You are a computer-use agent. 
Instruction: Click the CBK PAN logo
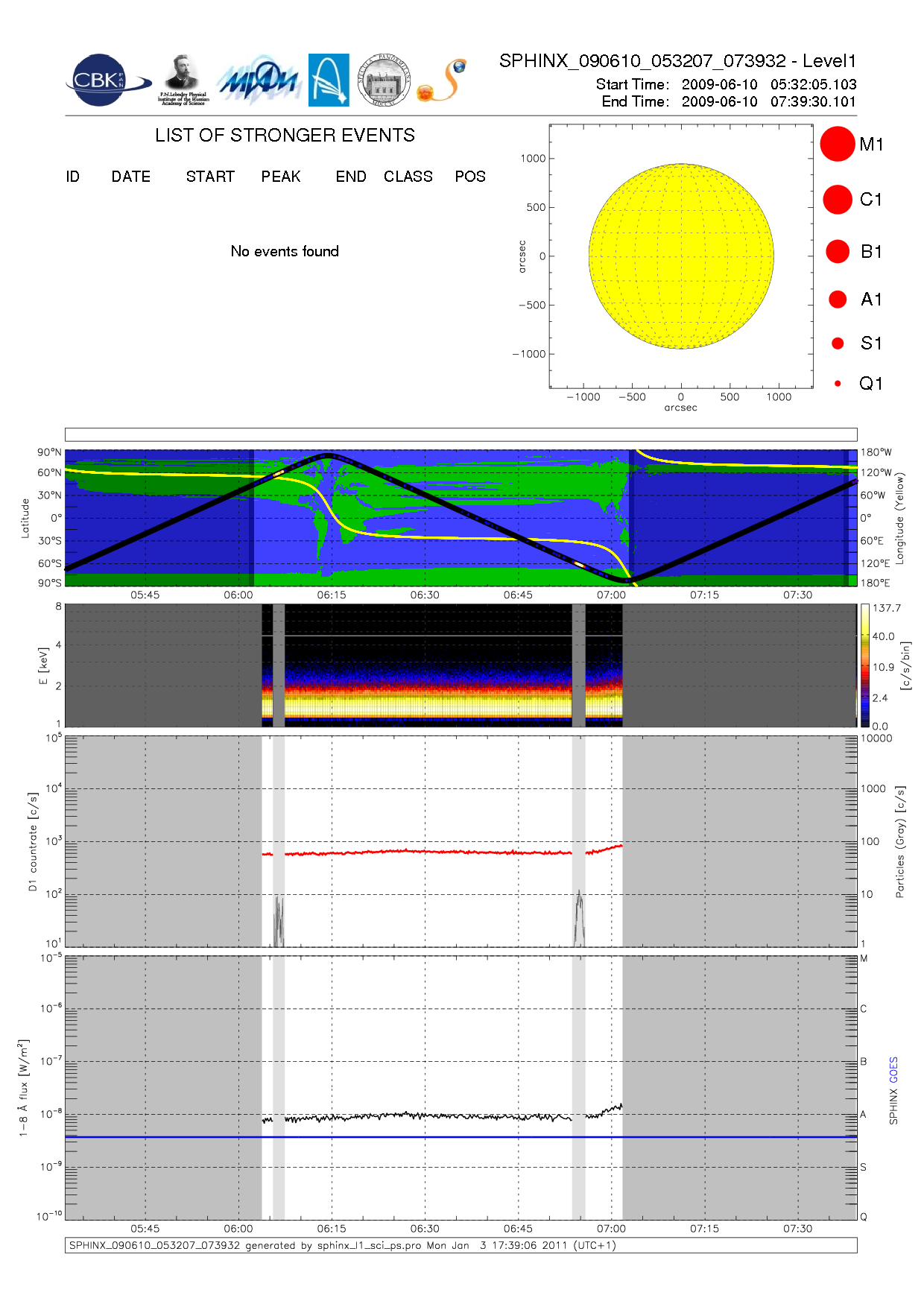tap(107, 80)
